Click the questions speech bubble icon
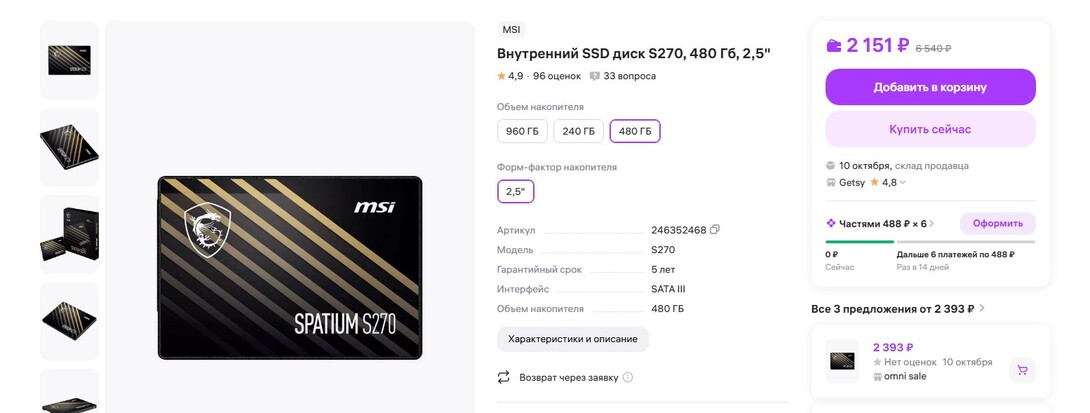The height and width of the screenshot is (413, 1090). (595, 76)
